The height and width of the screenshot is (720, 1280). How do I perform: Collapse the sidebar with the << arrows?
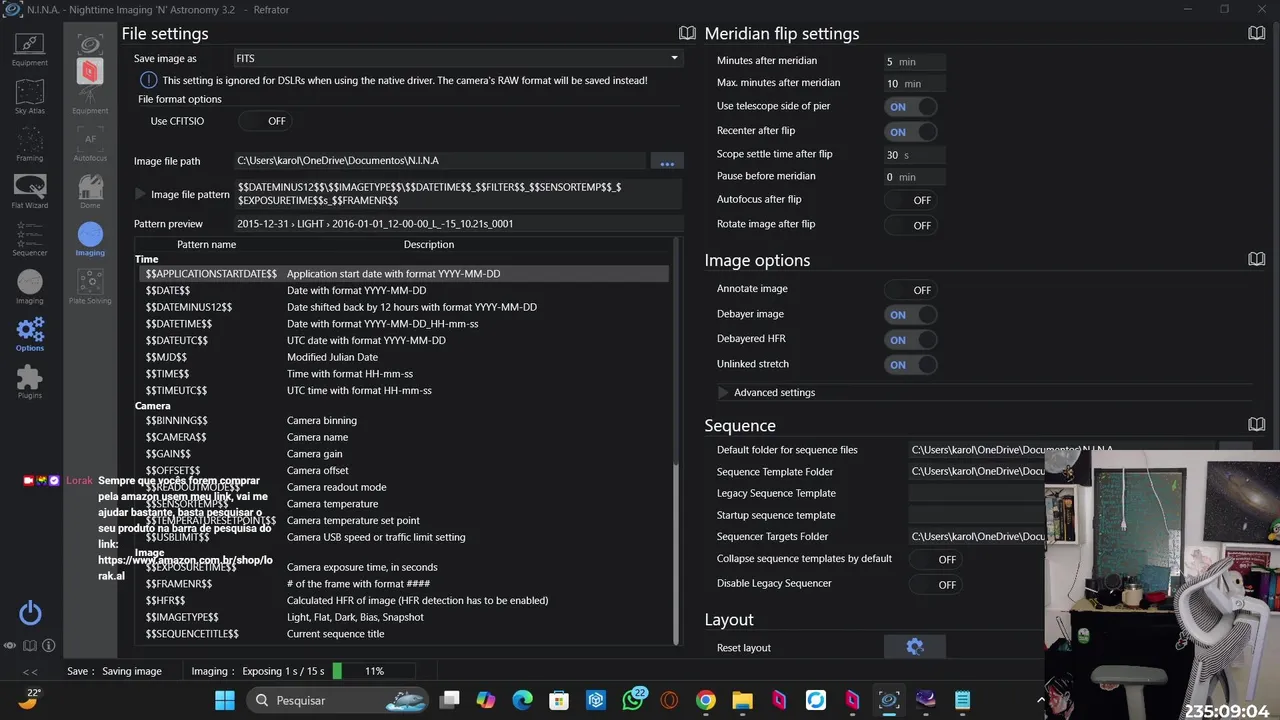(30, 671)
